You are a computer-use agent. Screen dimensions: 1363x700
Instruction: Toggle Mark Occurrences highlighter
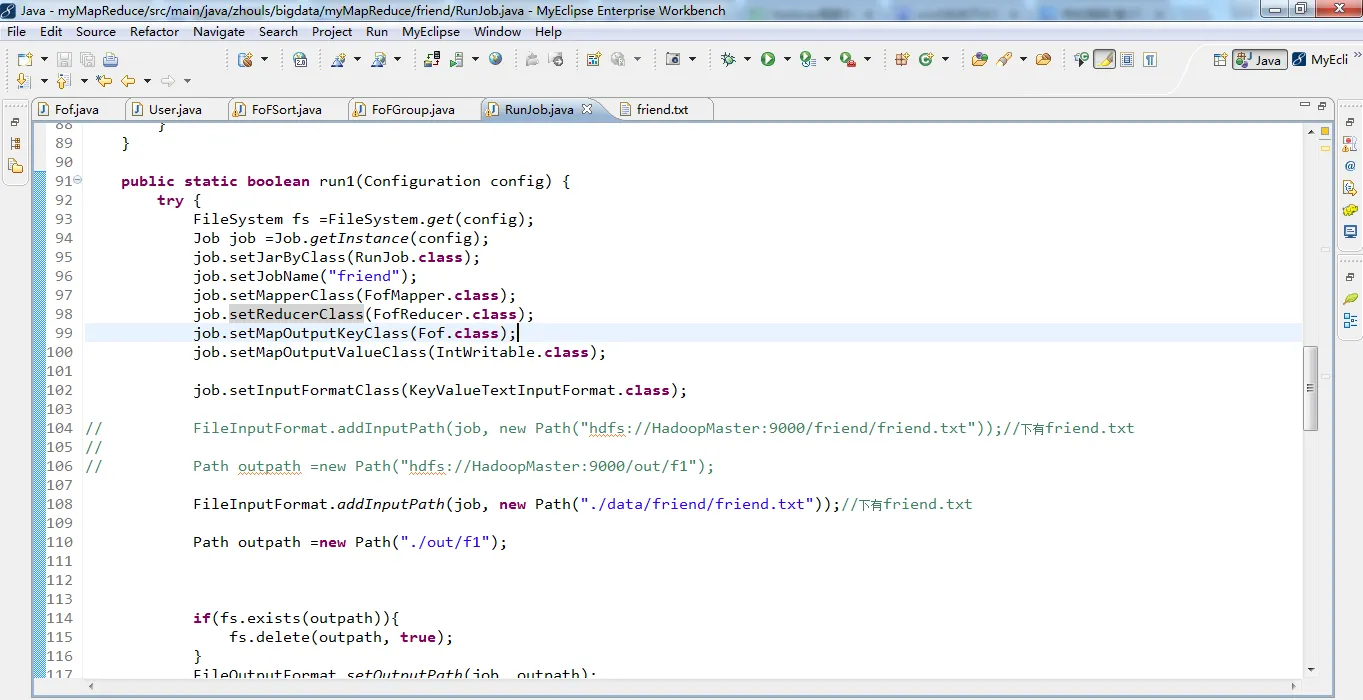(x=1104, y=59)
